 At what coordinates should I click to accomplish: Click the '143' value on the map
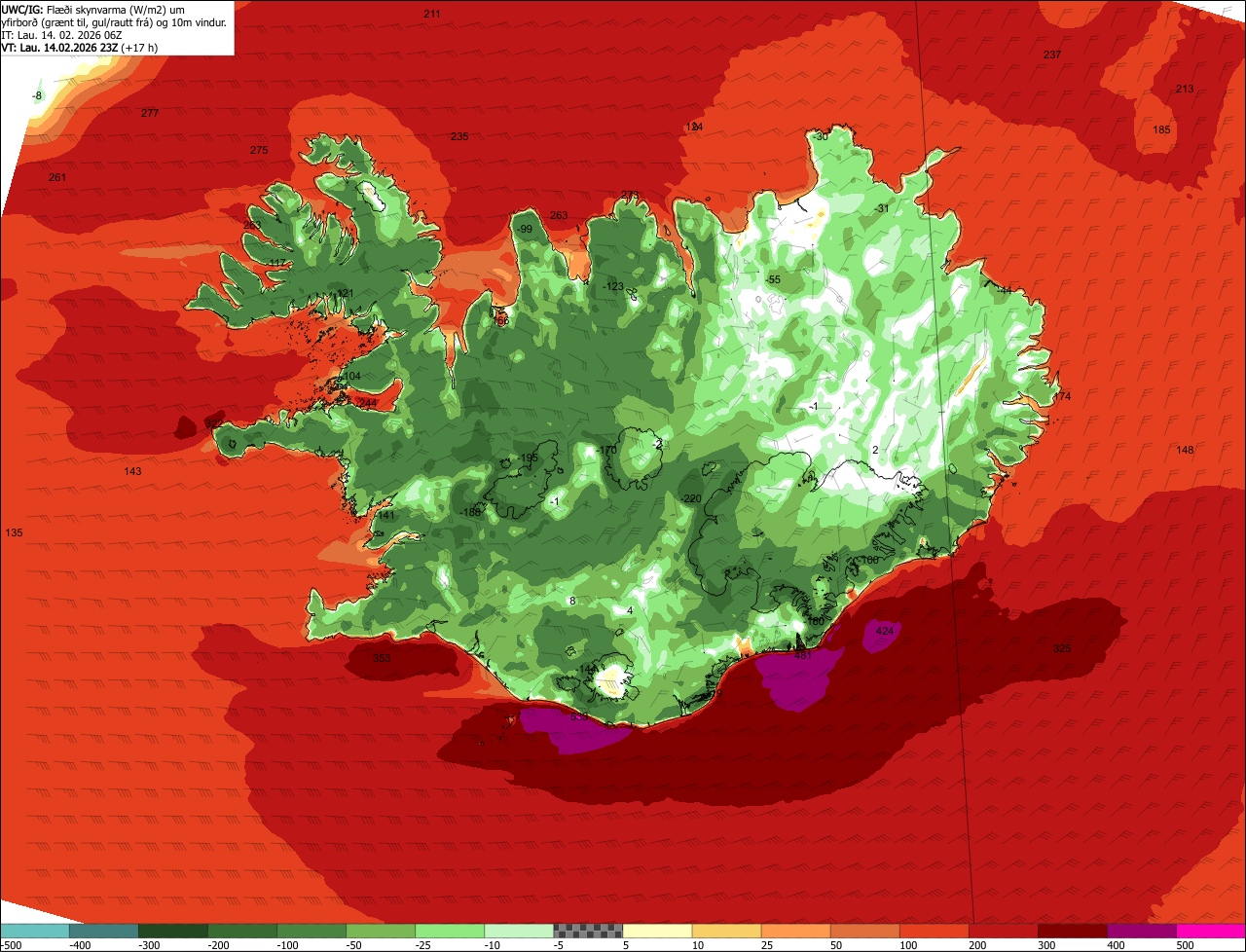pos(133,471)
